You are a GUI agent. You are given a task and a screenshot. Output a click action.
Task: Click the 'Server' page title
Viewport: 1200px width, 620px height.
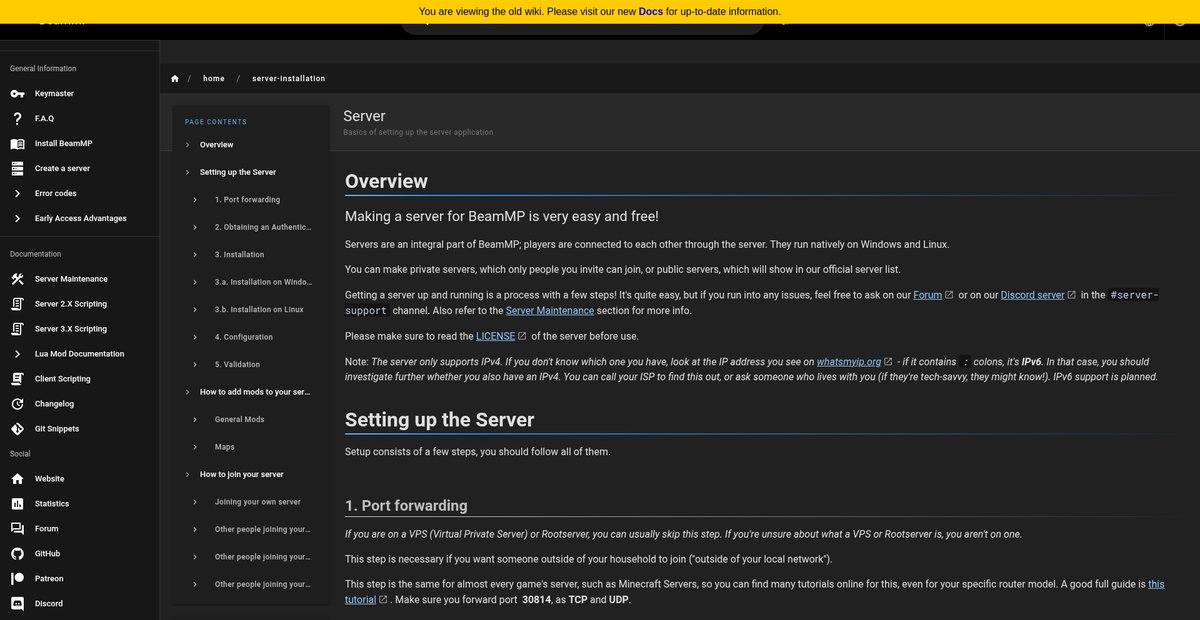[364, 116]
